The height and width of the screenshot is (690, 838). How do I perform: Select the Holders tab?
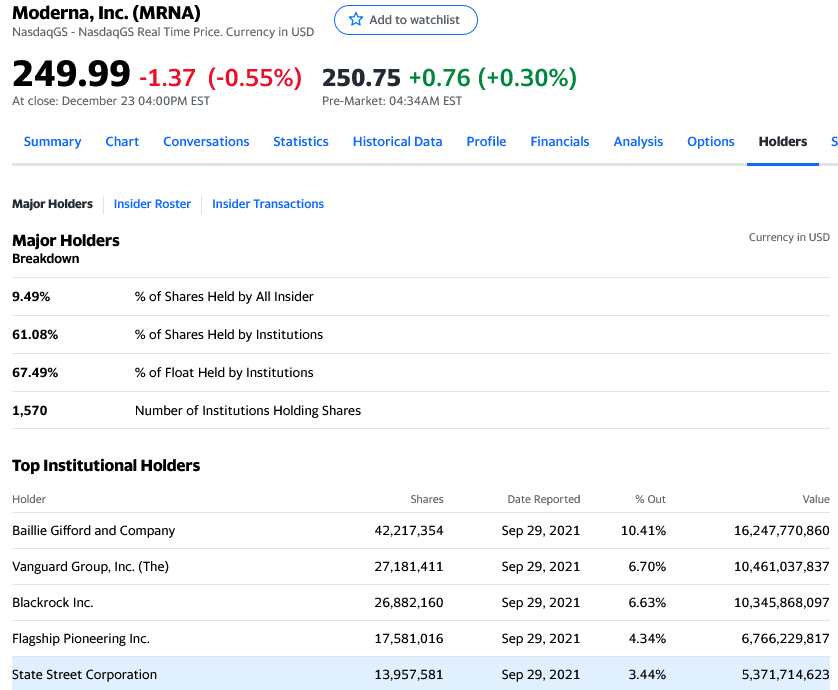(783, 142)
